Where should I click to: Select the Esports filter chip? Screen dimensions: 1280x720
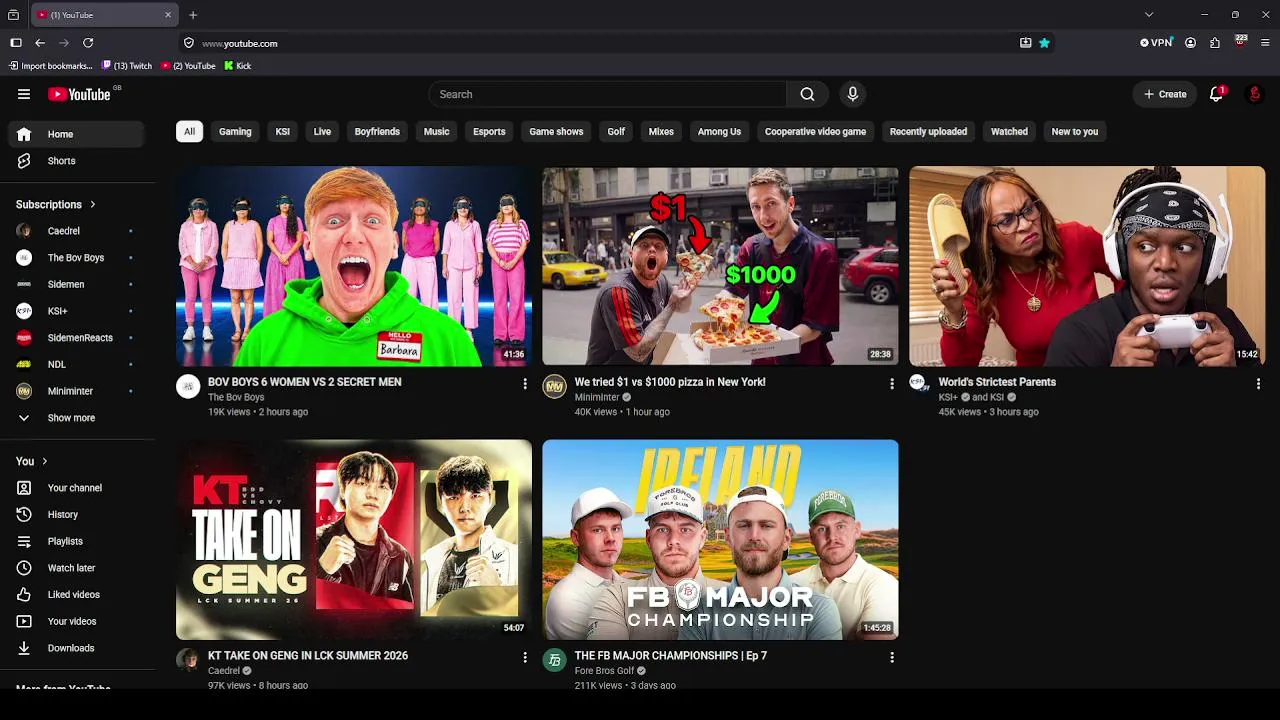pos(489,131)
